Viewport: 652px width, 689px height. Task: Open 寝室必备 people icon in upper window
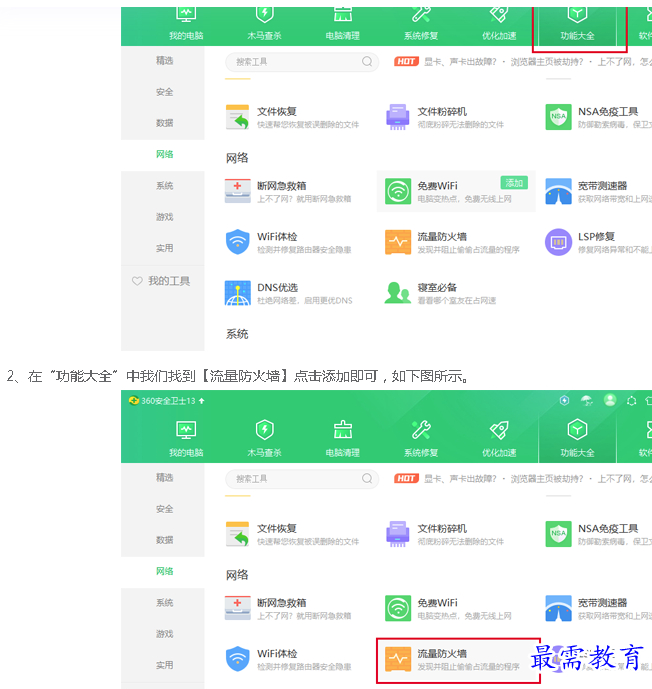tap(398, 293)
